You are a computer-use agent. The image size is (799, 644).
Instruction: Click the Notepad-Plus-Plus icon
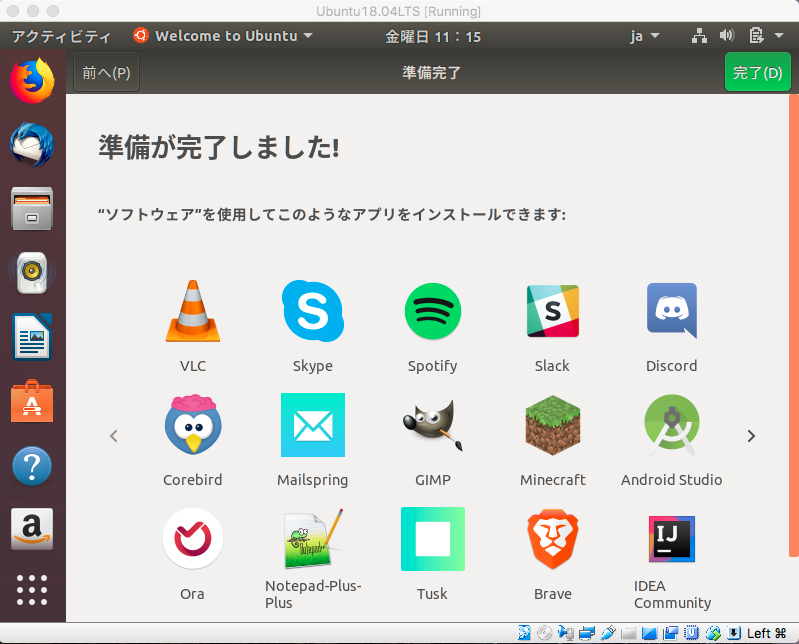click(313, 539)
